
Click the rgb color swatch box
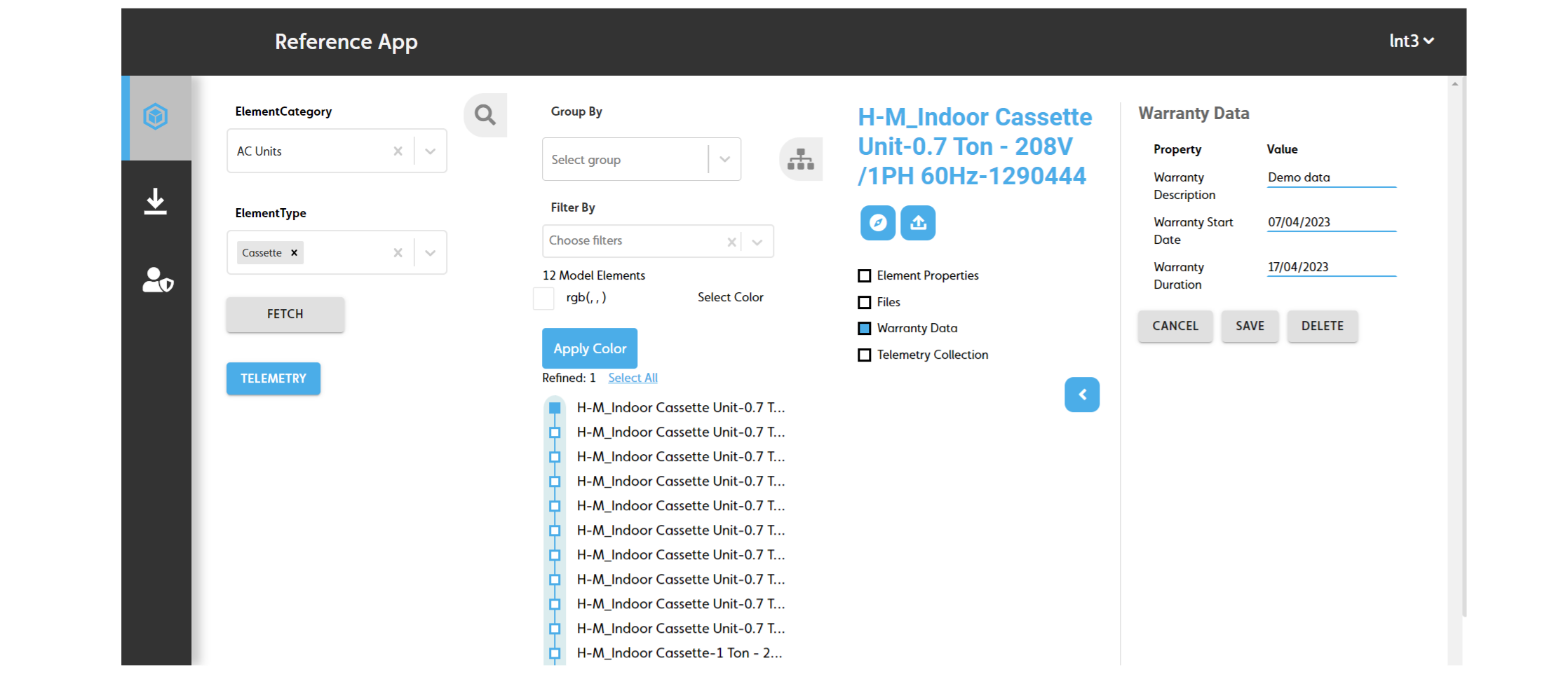[544, 299]
